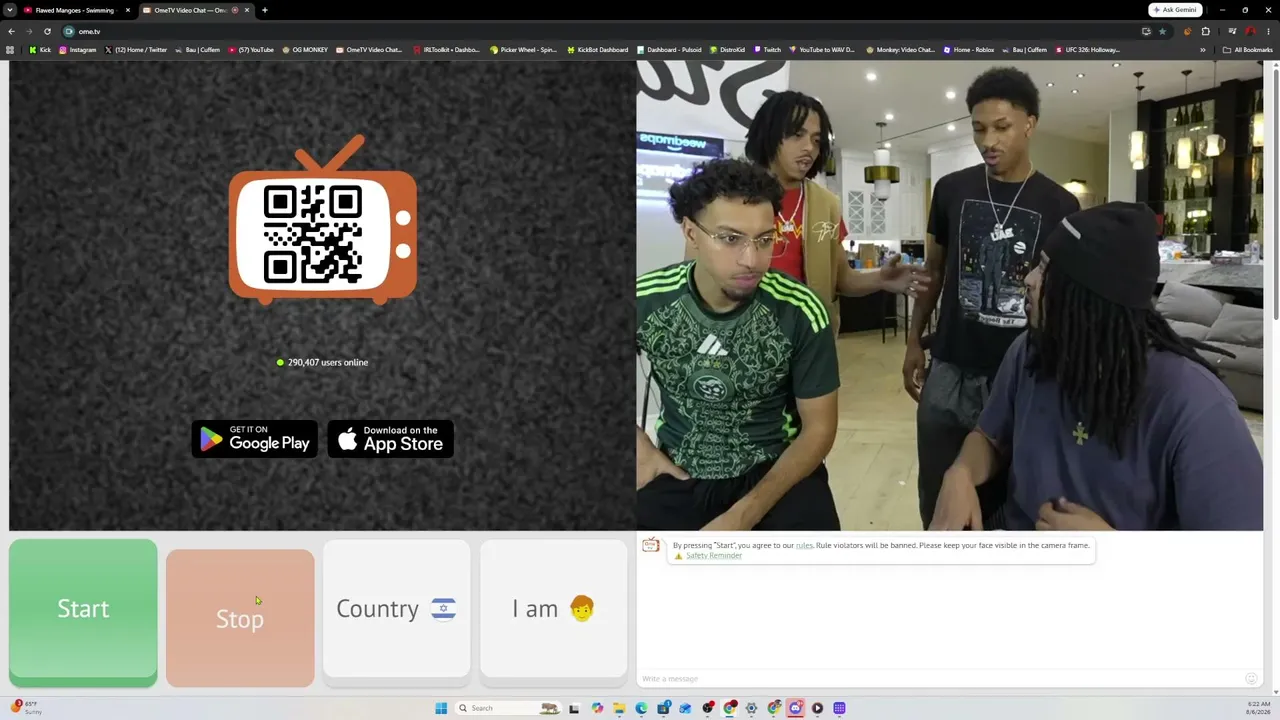This screenshot has height=720, width=1280.
Task: Click the Stop button
Action: 240,618
